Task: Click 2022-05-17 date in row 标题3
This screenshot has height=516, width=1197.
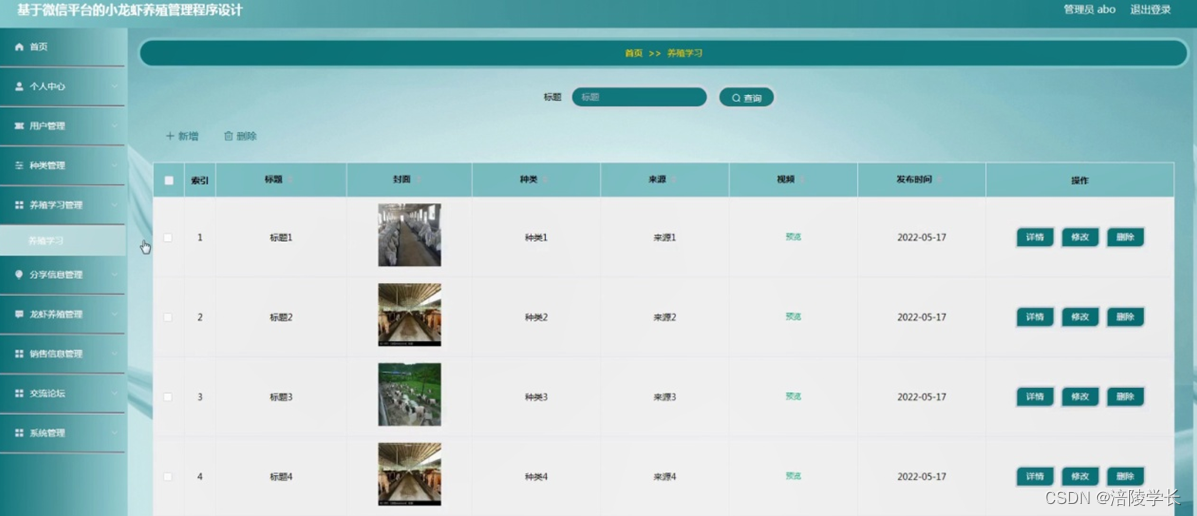Action: click(x=921, y=397)
